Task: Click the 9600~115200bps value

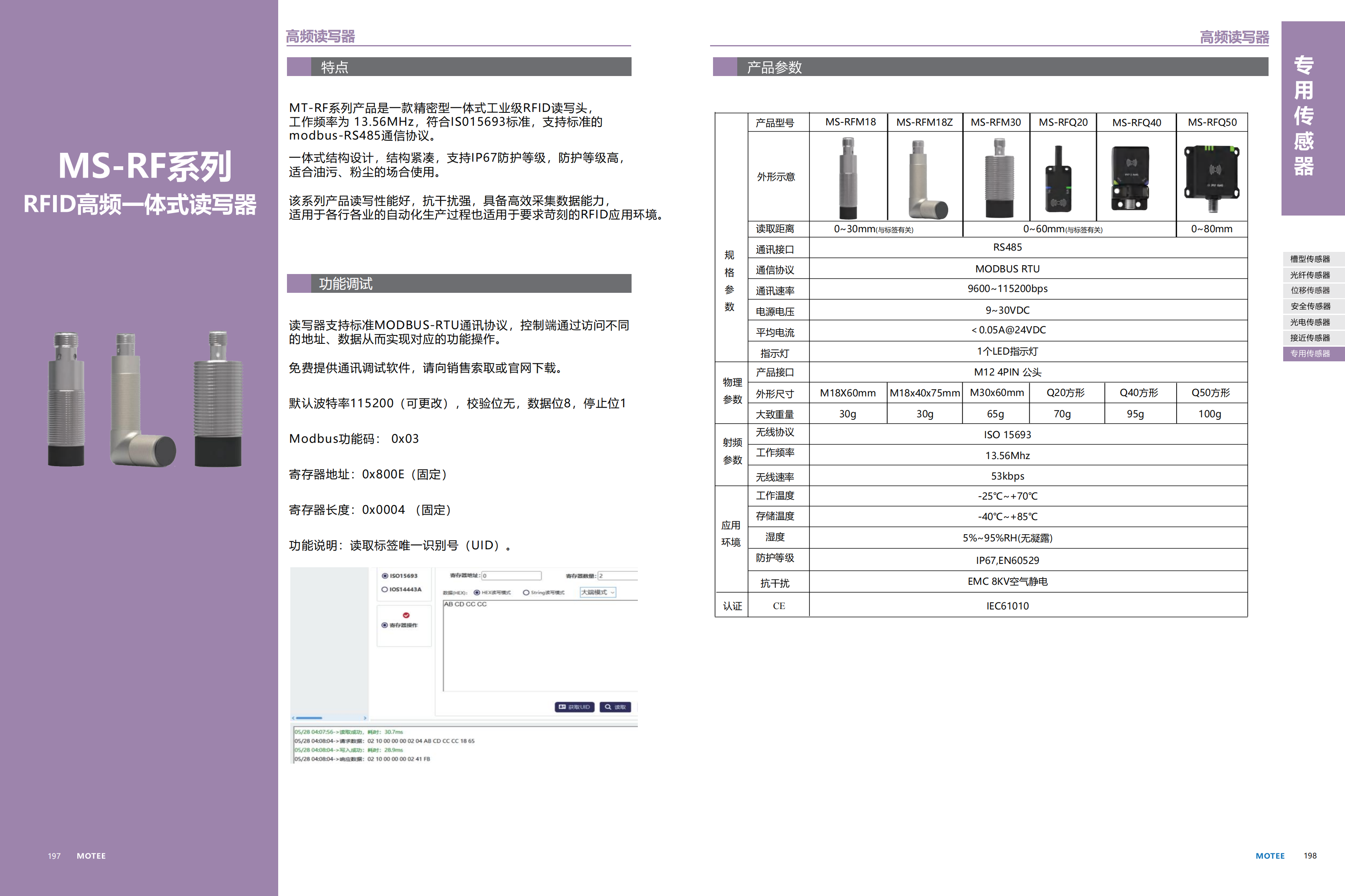Action: point(1007,289)
